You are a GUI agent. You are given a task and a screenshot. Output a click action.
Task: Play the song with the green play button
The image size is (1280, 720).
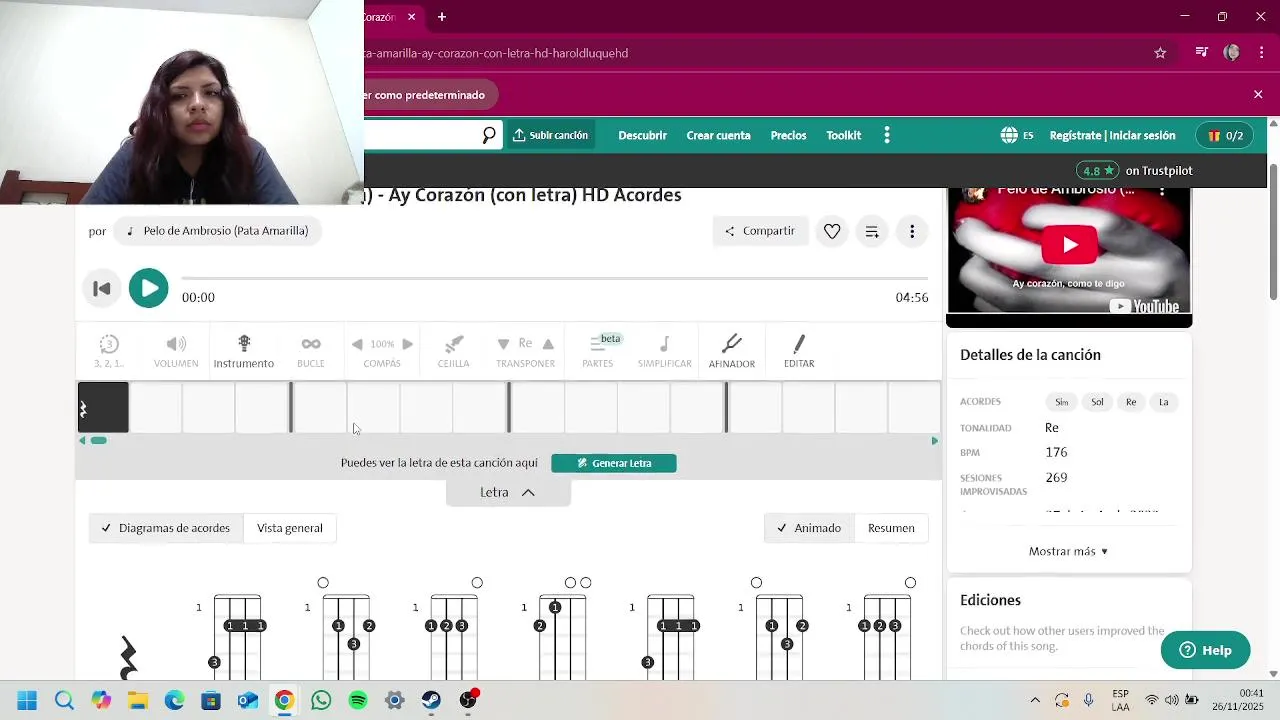coord(148,288)
